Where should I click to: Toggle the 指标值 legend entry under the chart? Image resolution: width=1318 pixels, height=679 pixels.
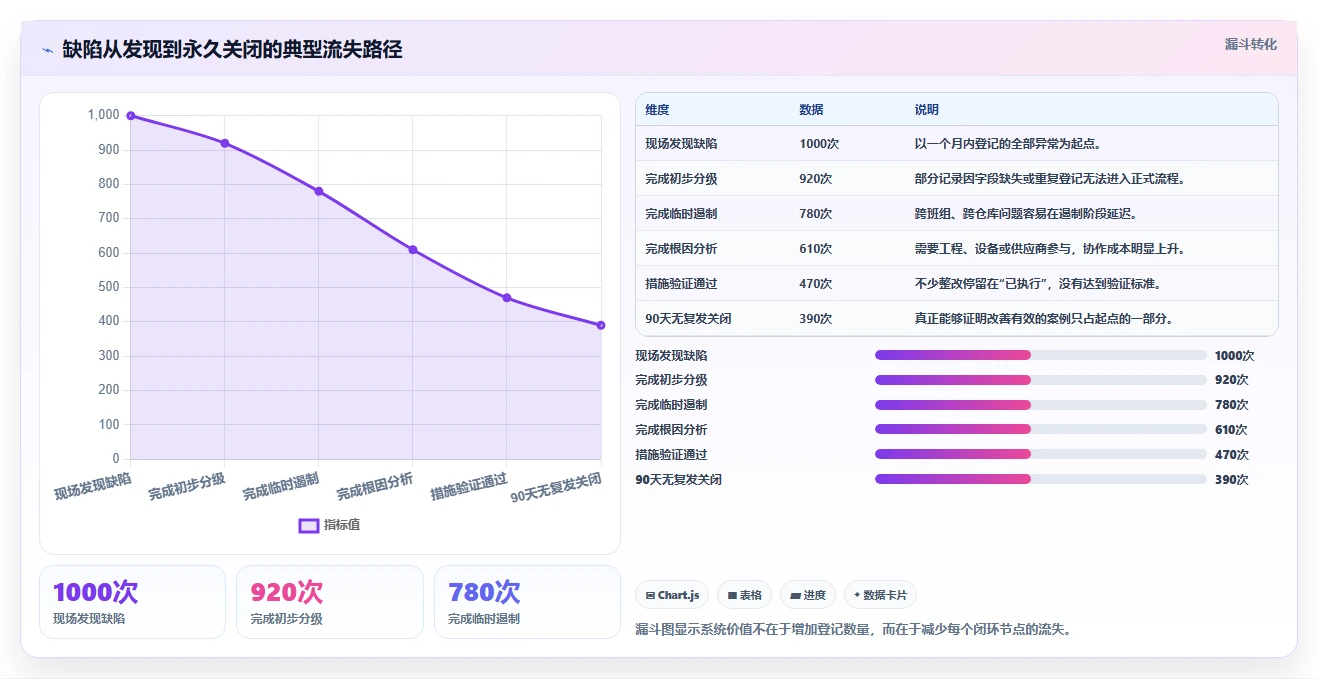point(329,525)
